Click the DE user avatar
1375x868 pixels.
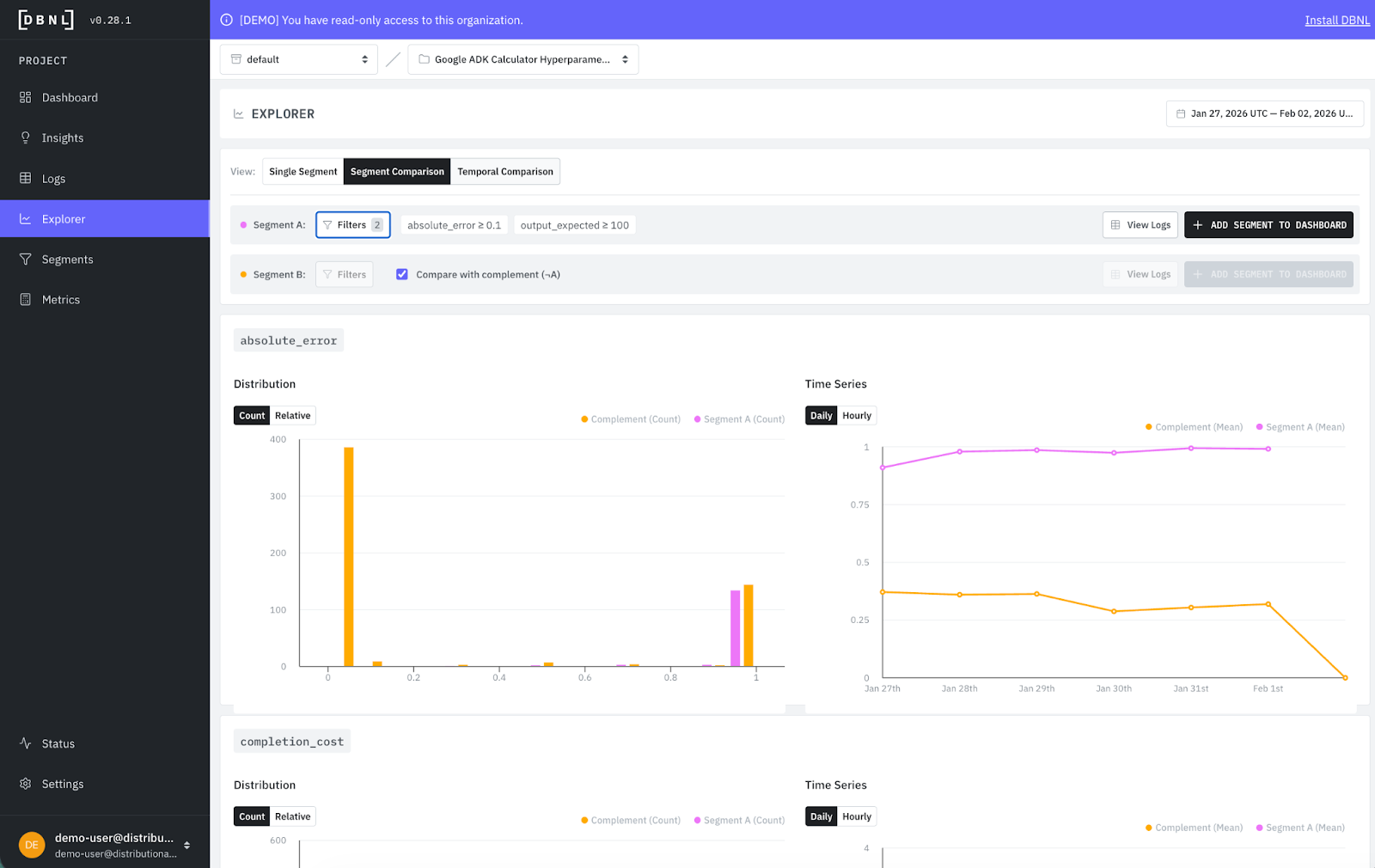tap(32, 845)
